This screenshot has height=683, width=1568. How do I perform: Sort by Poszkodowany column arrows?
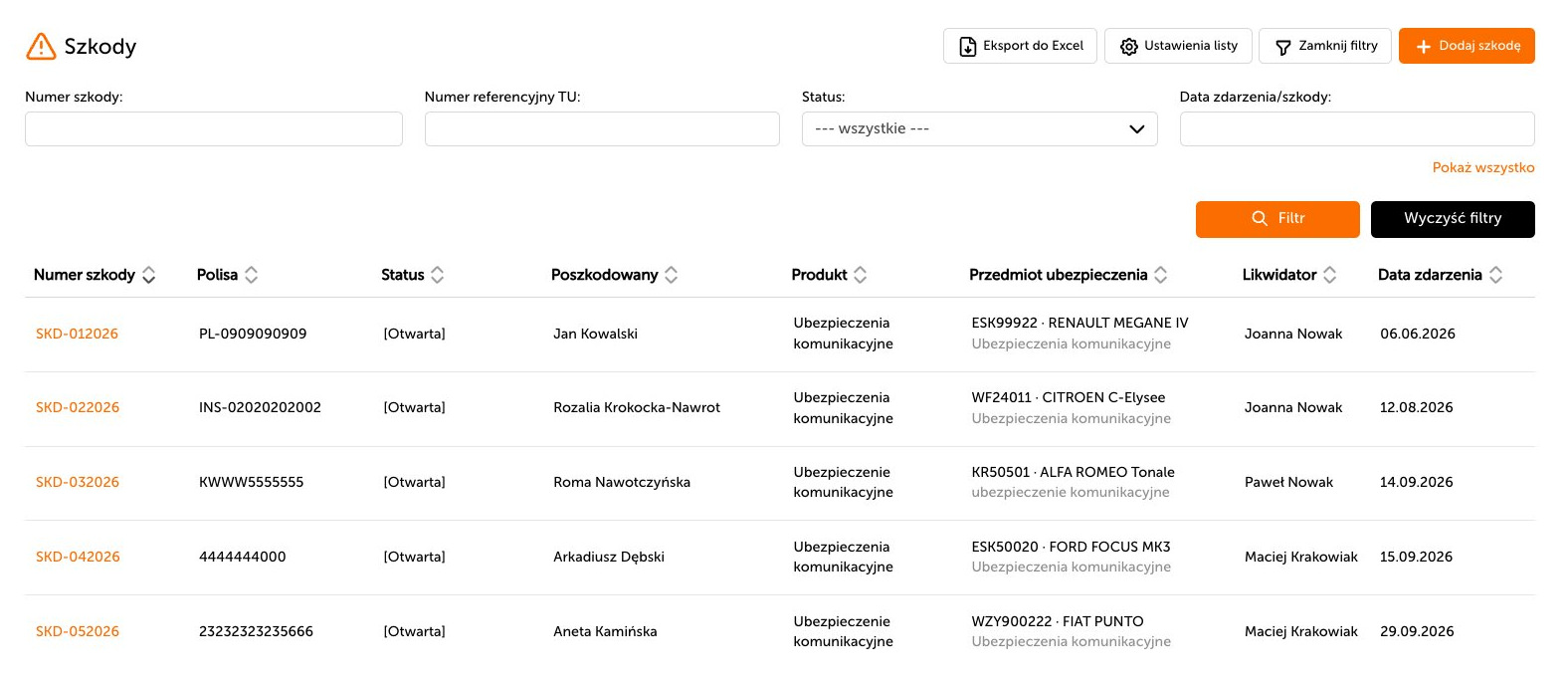[672, 275]
